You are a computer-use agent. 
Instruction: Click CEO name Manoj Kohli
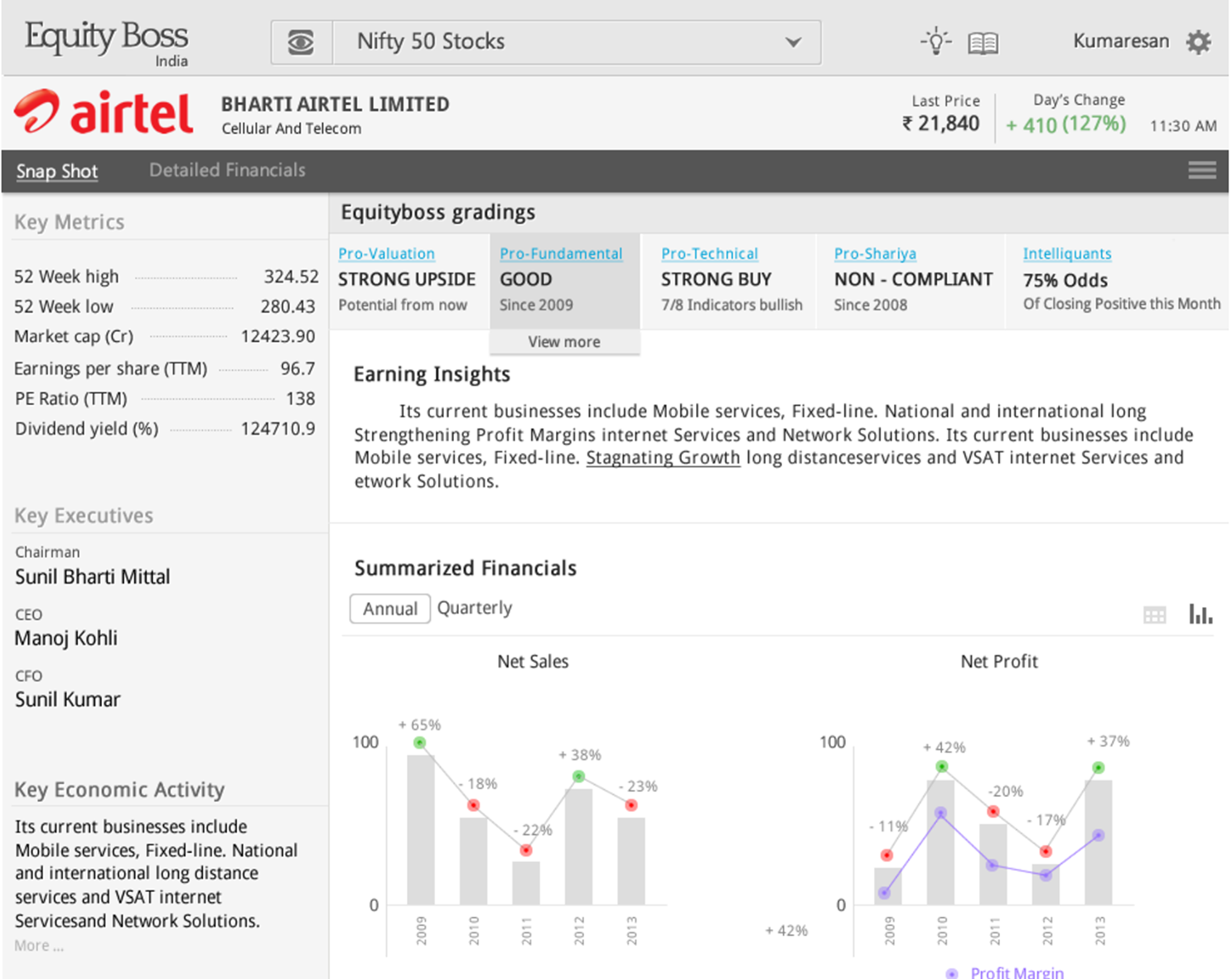66,639
